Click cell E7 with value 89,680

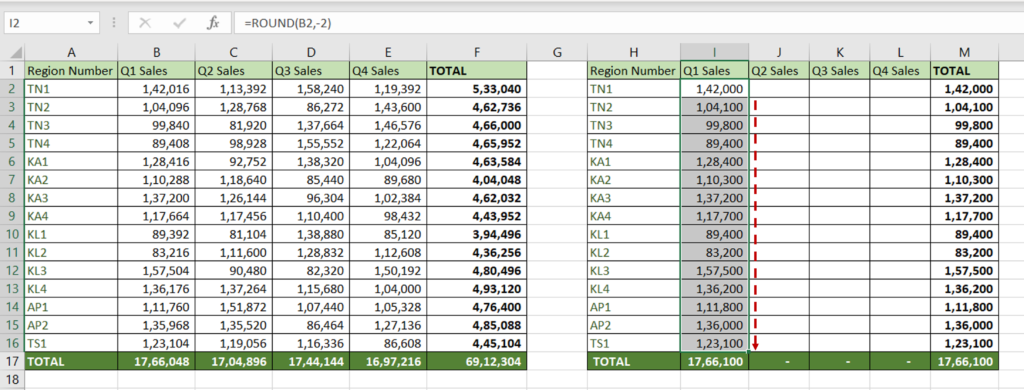[388, 180]
